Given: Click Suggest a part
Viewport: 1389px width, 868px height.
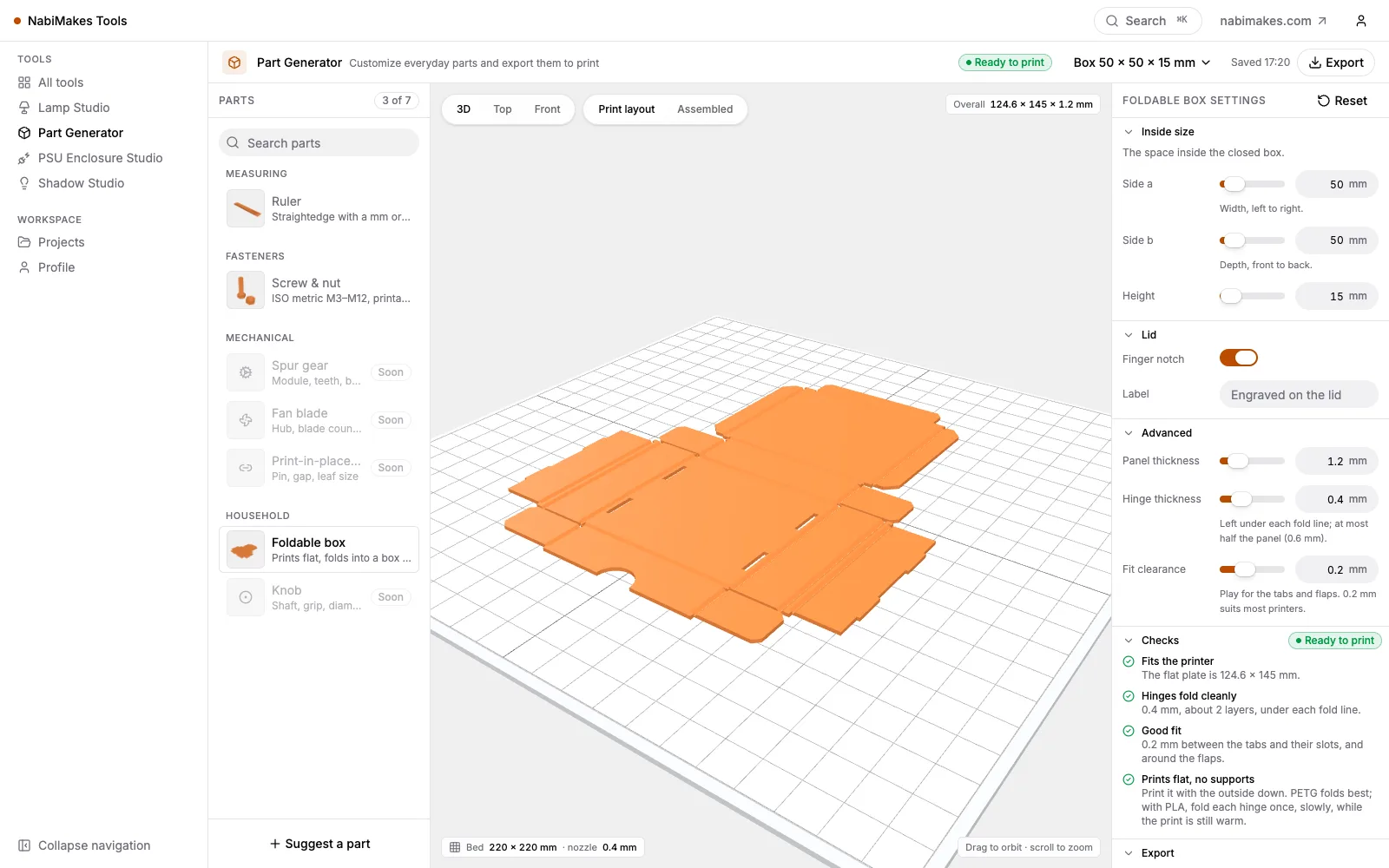Looking at the screenshot, I should (x=319, y=844).
